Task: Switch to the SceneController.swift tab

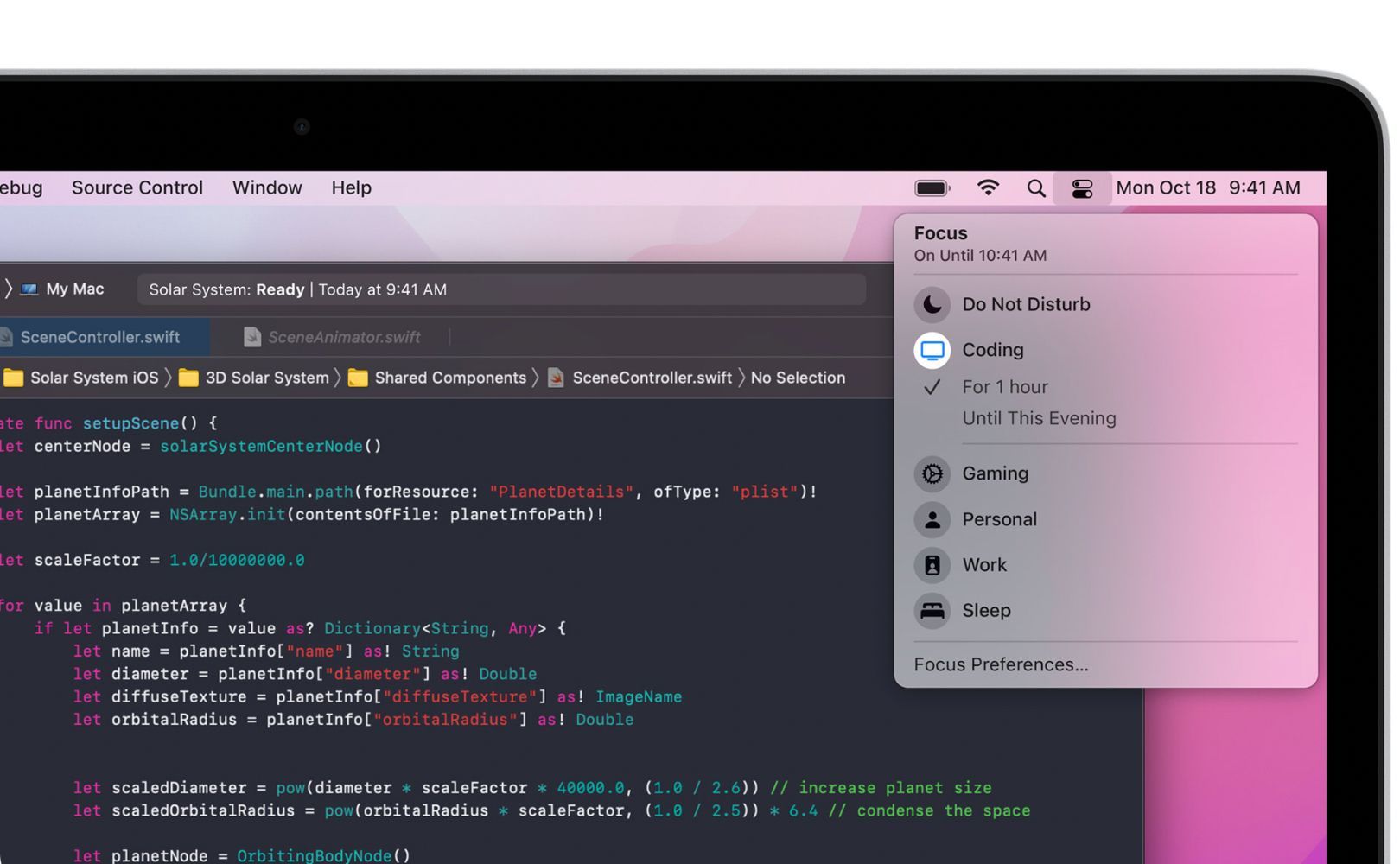Action: (x=100, y=337)
